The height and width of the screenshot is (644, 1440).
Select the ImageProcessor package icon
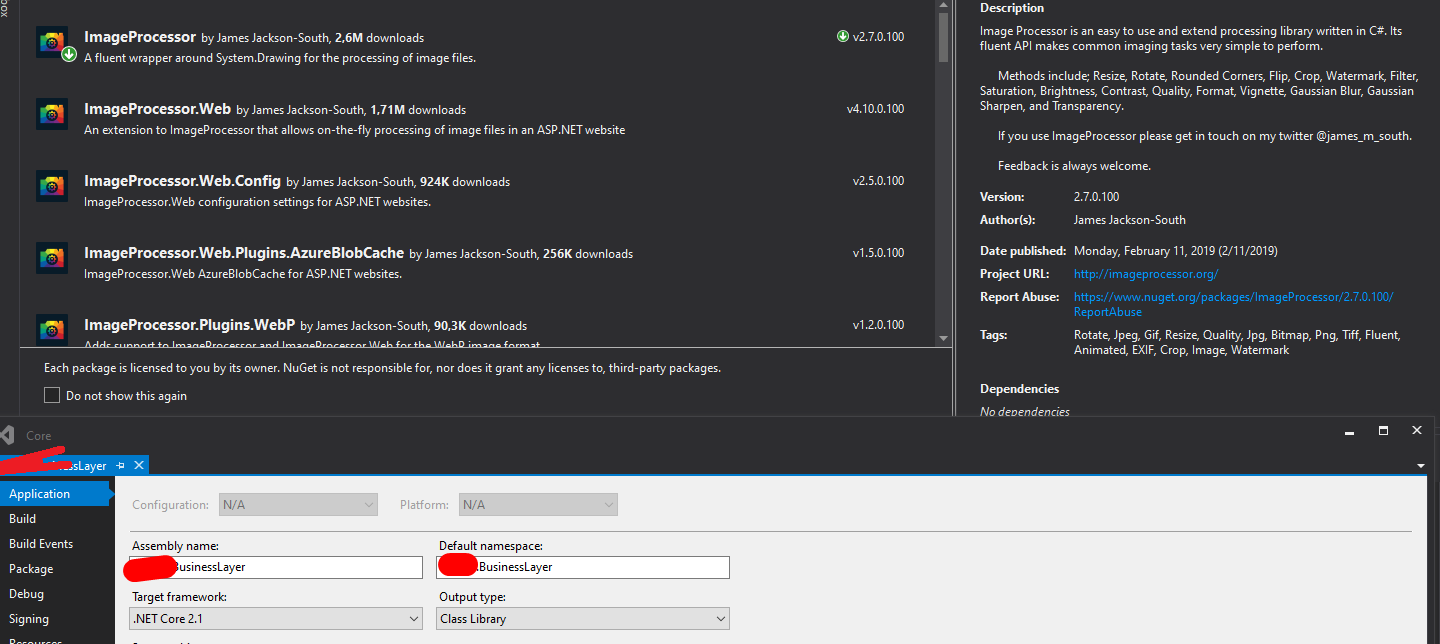(52, 42)
